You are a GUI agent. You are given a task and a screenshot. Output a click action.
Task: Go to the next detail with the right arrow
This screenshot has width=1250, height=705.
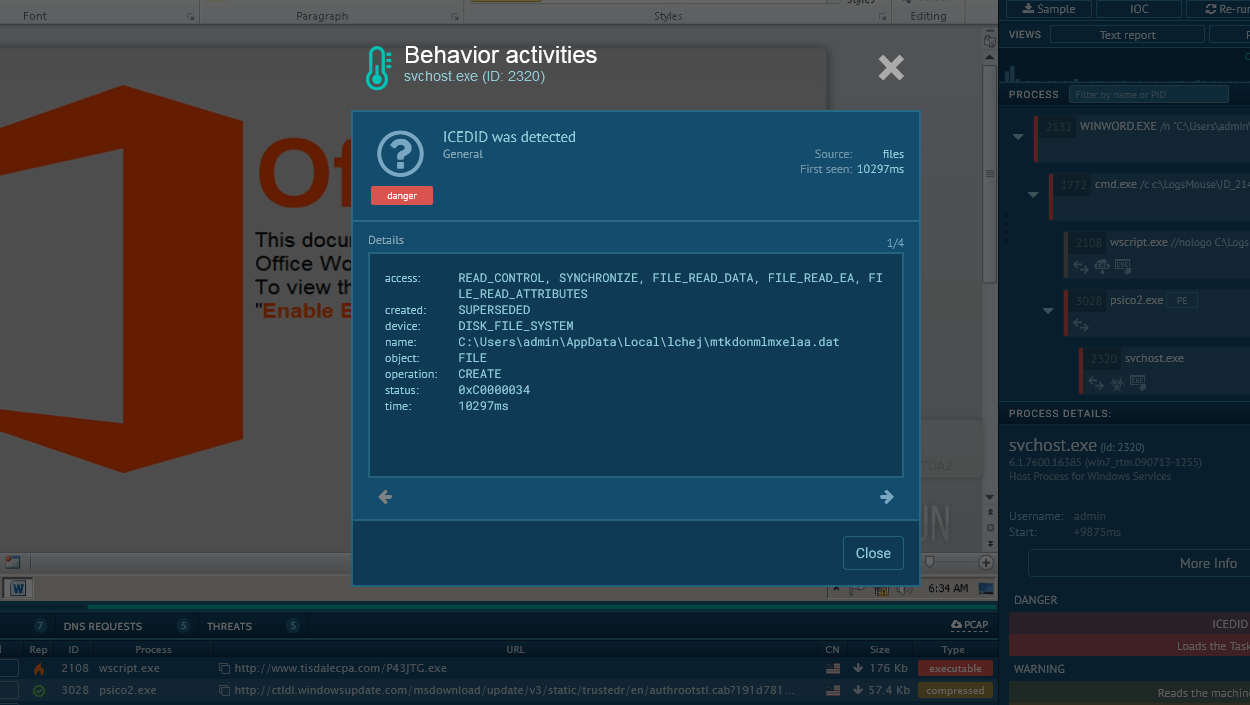click(887, 497)
